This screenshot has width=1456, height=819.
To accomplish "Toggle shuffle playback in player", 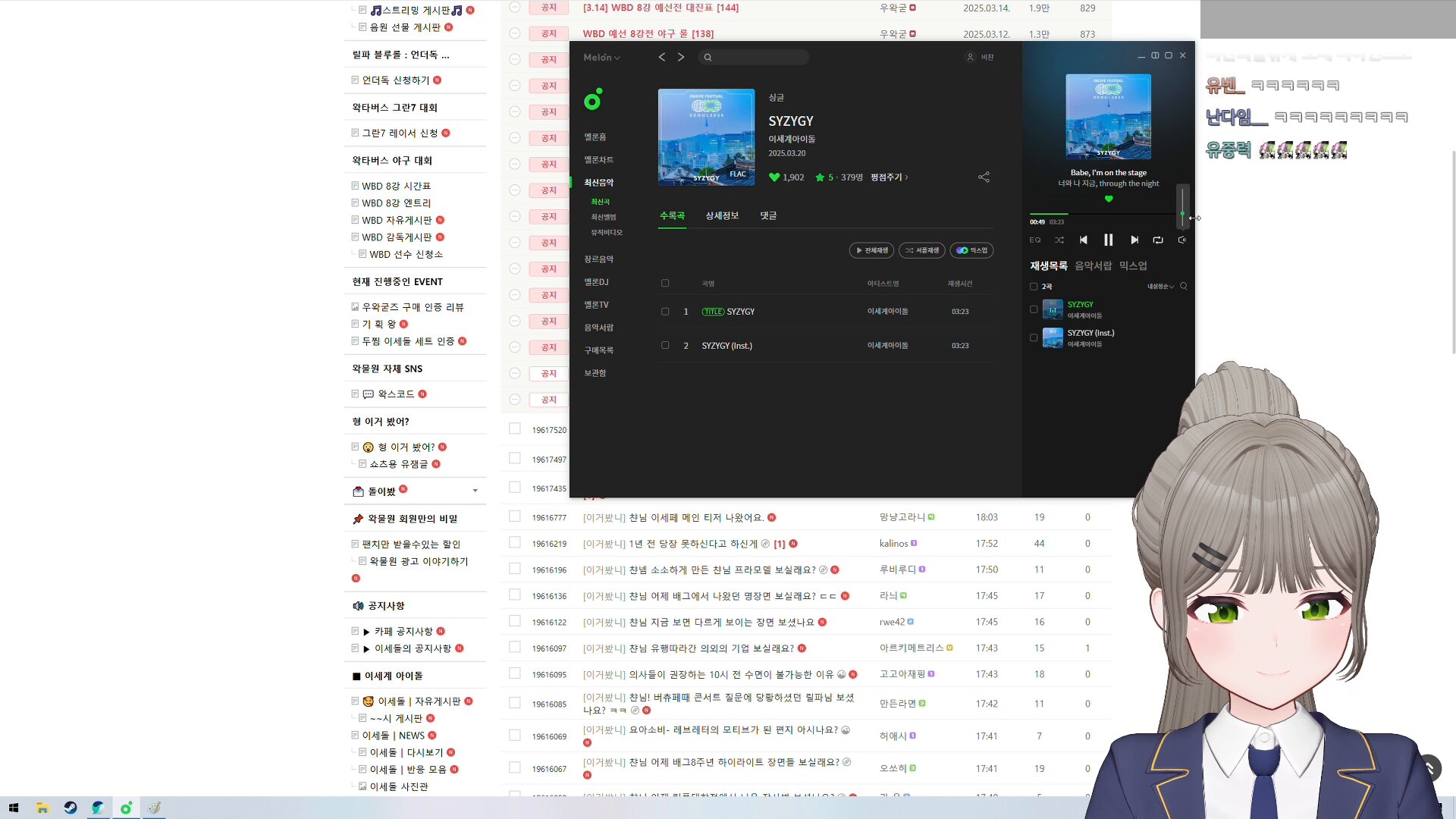I will click(1059, 240).
